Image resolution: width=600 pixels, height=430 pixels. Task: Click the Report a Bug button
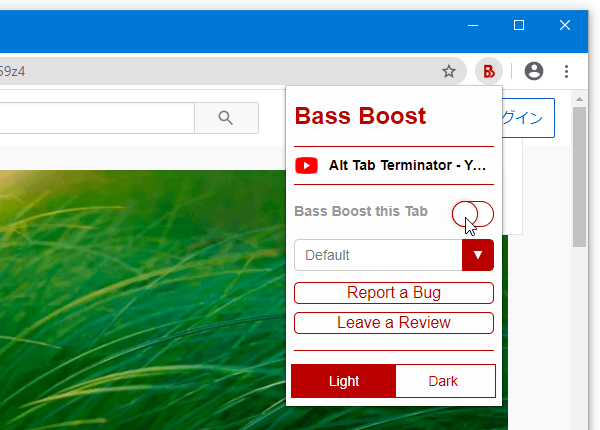click(394, 293)
